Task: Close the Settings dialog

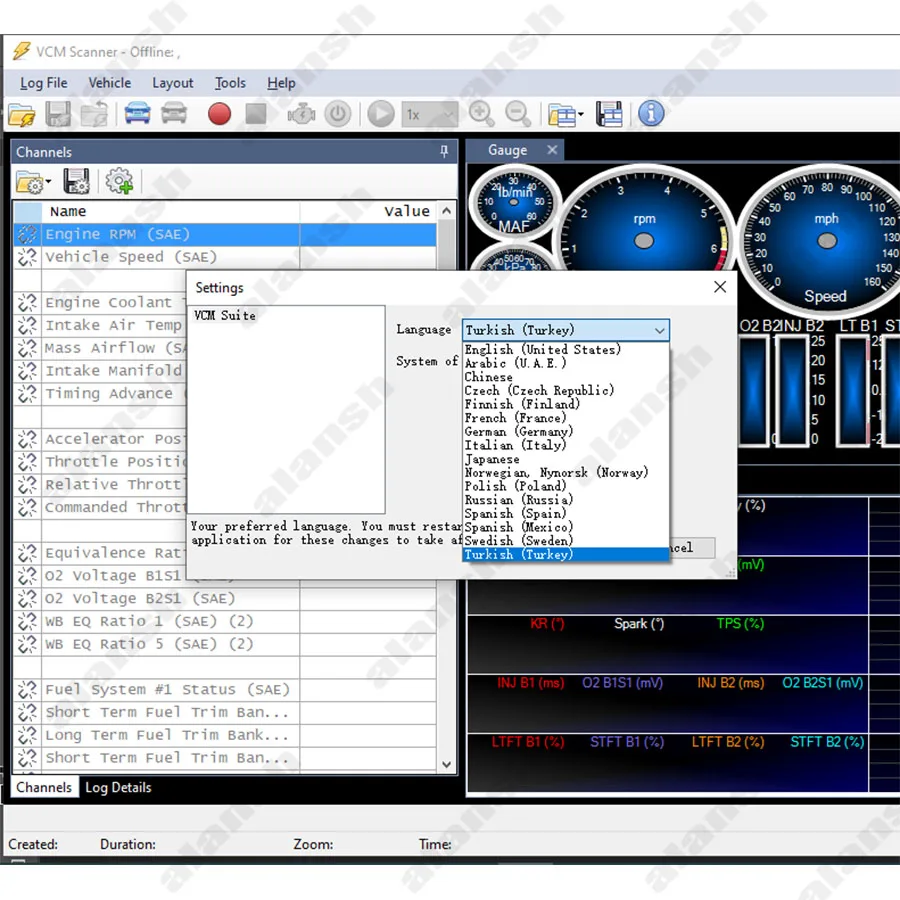Action: [720, 287]
